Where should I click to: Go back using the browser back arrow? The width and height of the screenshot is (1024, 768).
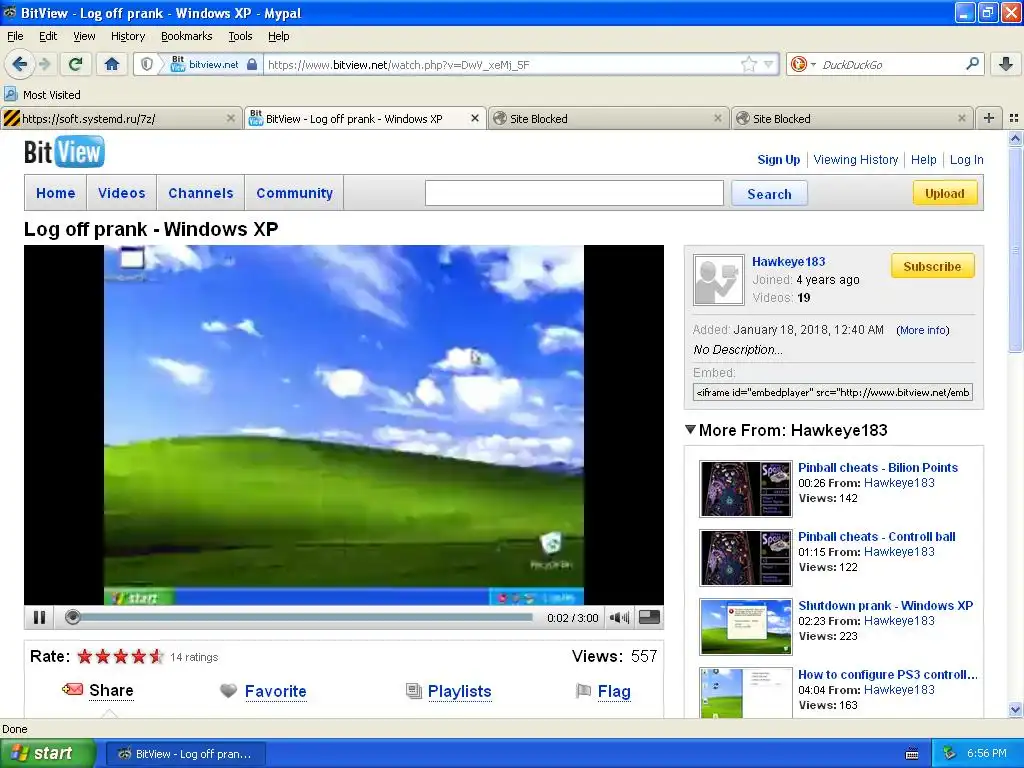(x=19, y=64)
